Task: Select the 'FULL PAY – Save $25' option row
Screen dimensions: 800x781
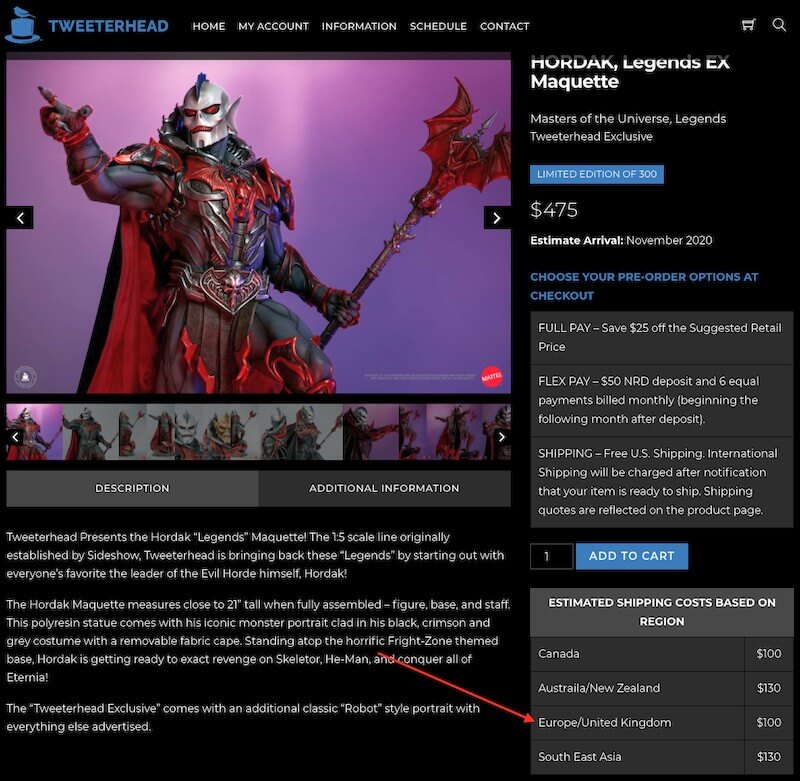Action: (x=662, y=337)
